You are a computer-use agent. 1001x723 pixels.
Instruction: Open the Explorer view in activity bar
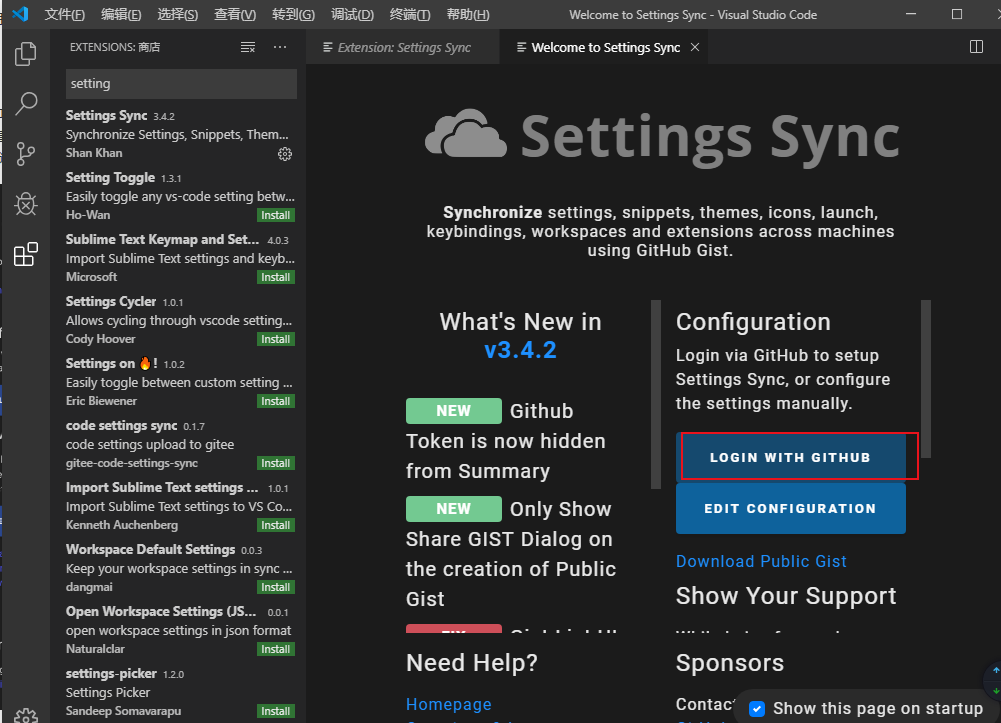(26, 54)
